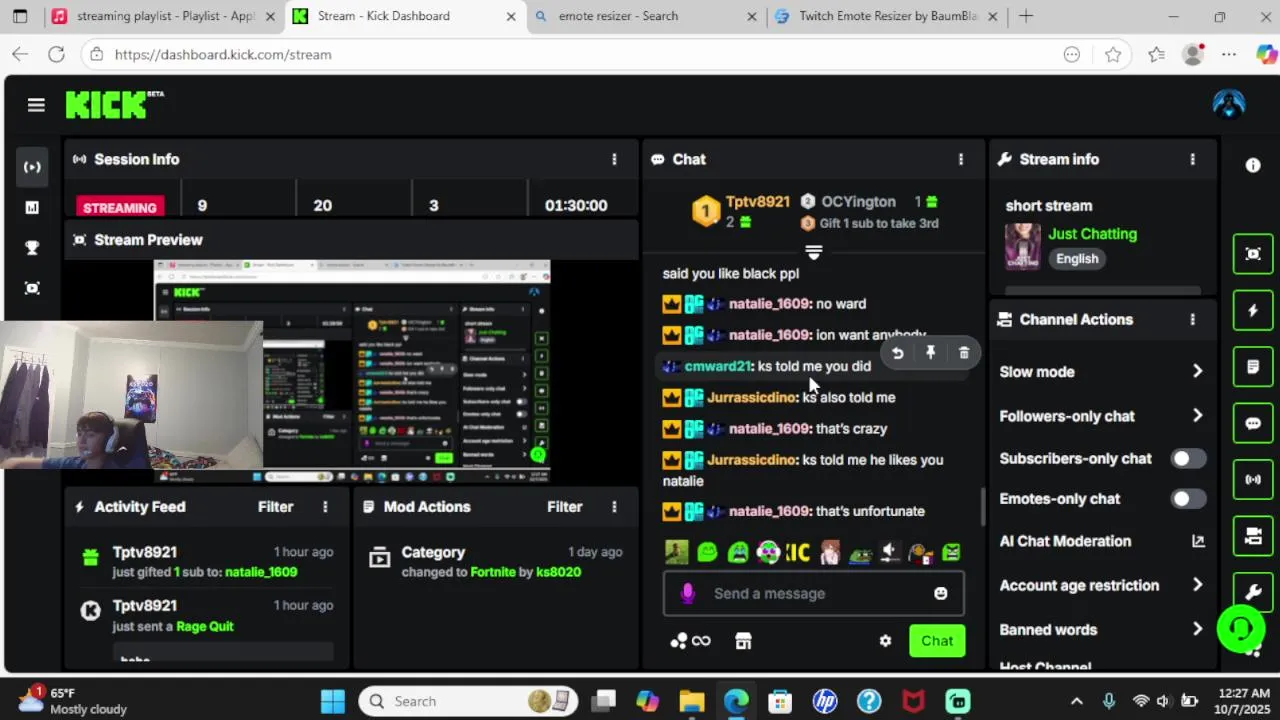Toggle Subscribers-only chat switch
Screen dimensions: 1280x720
point(1188,458)
